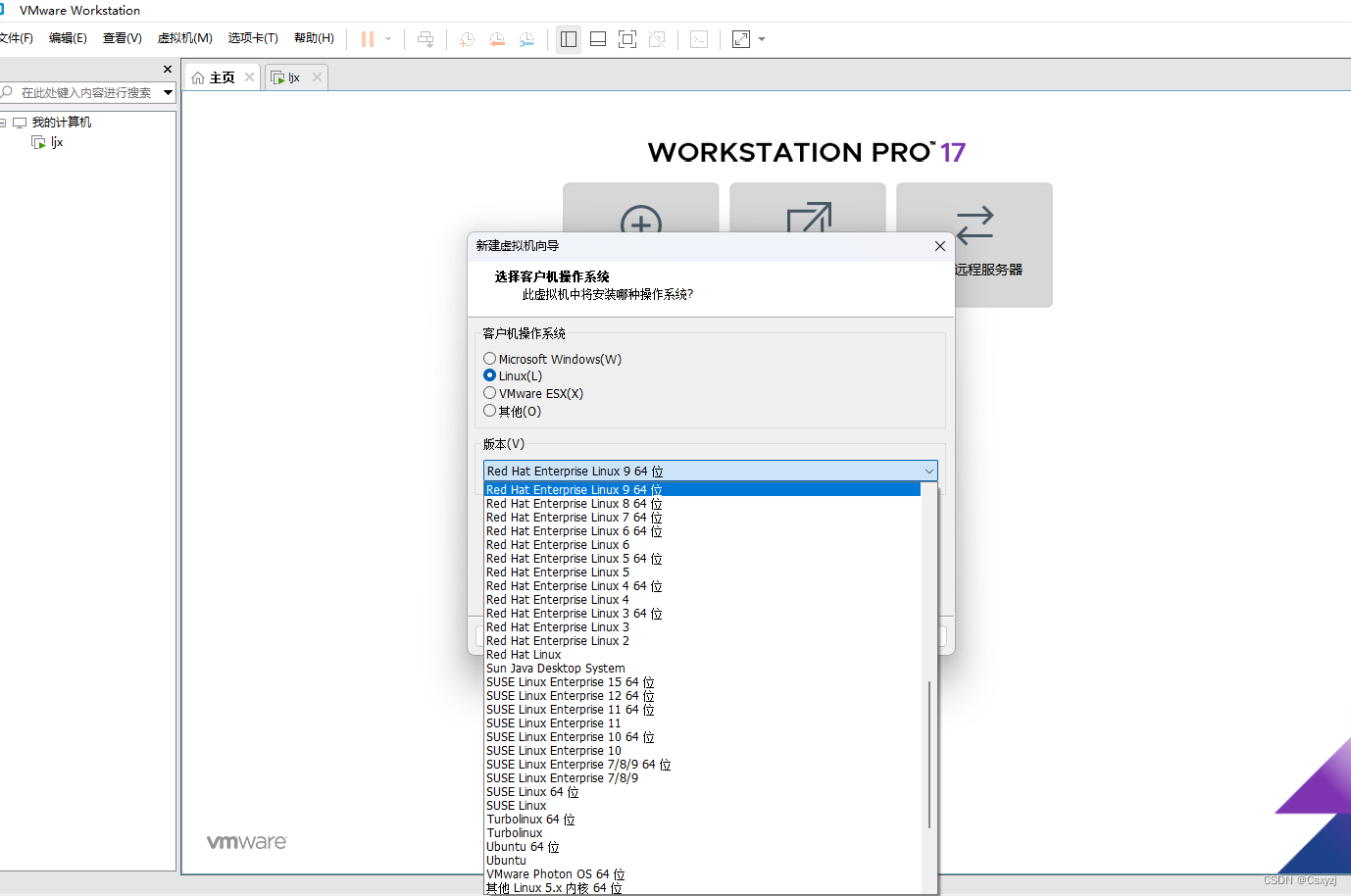Open the stretch display dropdown arrow
The image size is (1351, 896).
(x=762, y=39)
